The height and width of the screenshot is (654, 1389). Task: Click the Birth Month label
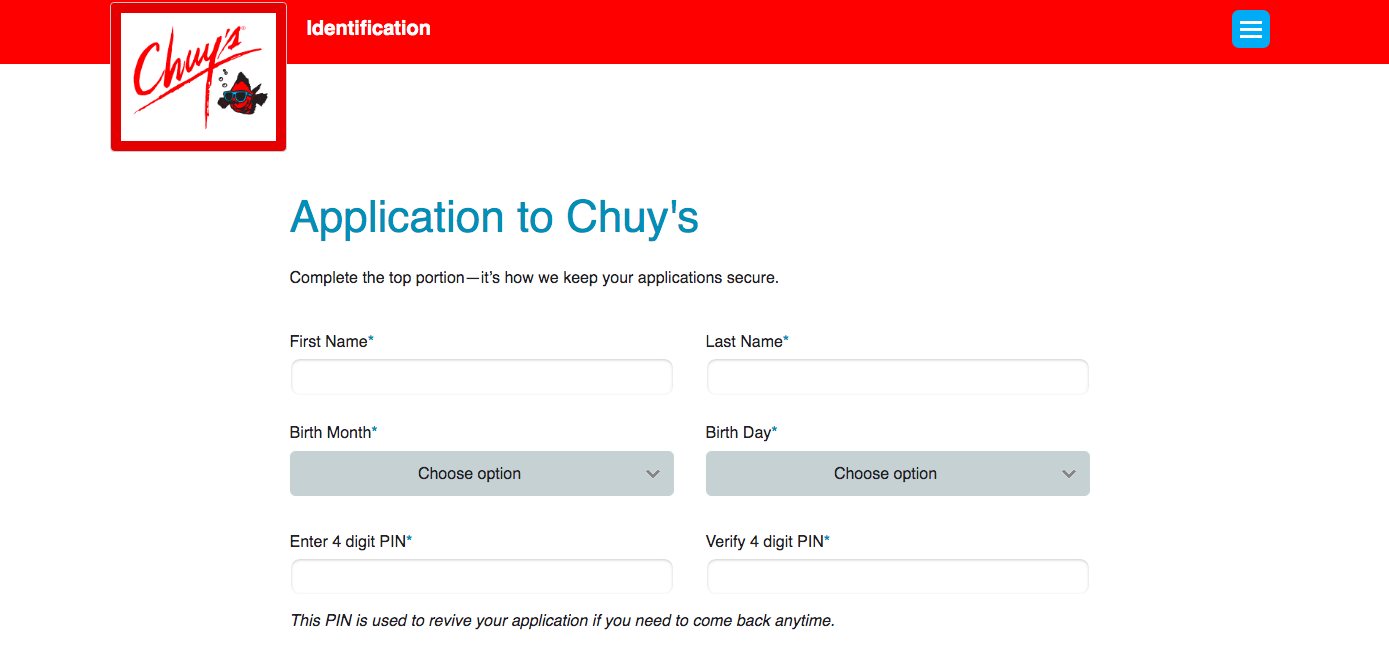(x=330, y=433)
